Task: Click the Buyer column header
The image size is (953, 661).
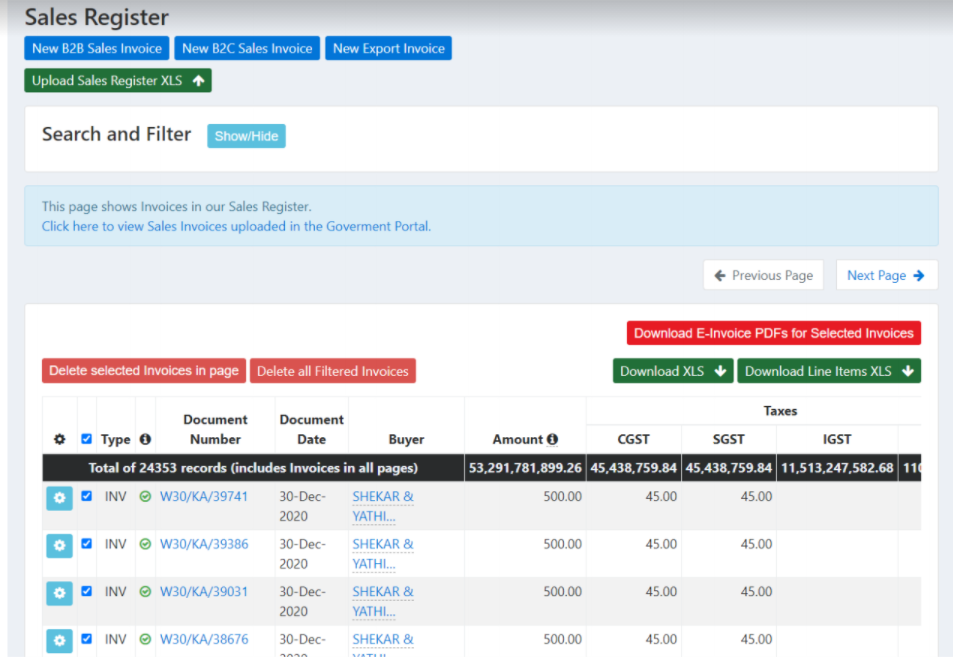Action: pyautogui.click(x=406, y=439)
